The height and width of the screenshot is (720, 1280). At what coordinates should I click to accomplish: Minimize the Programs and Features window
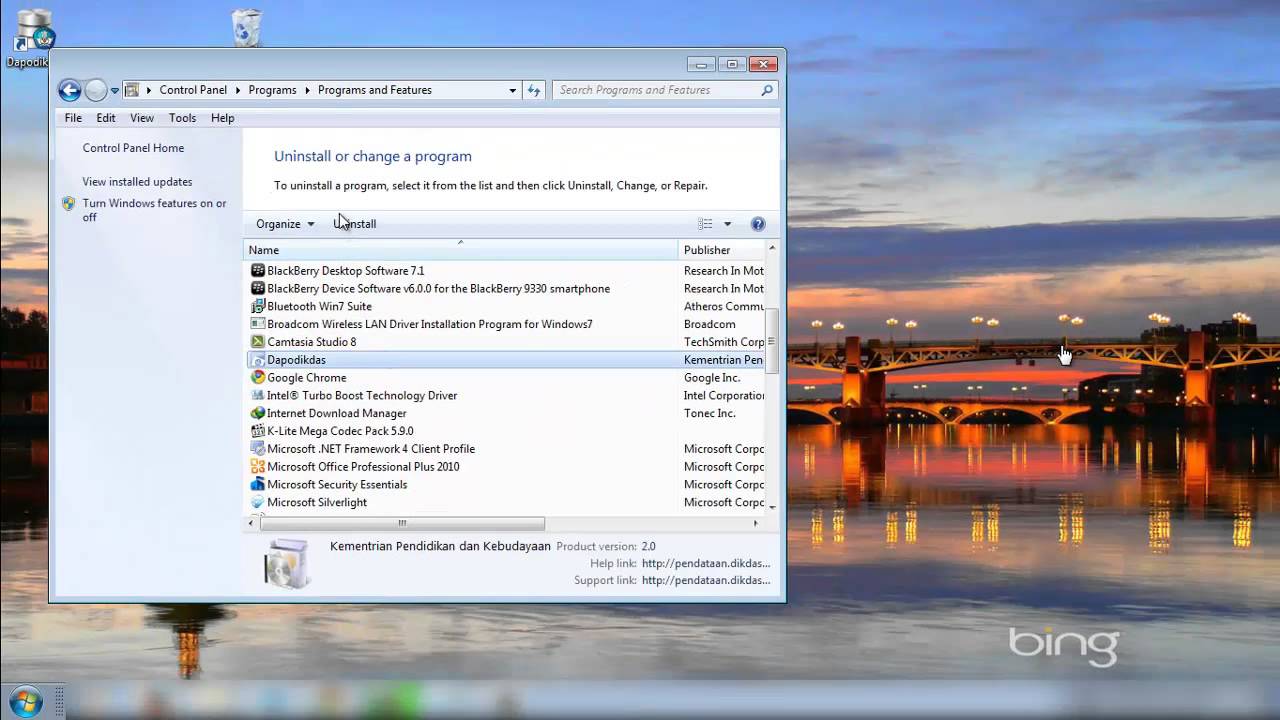pos(702,64)
